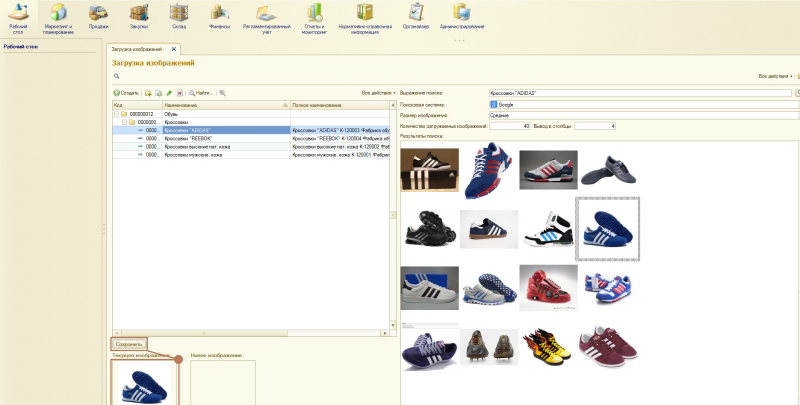Sort by the Код column header
The height and width of the screenshot is (405, 800).
[137, 105]
